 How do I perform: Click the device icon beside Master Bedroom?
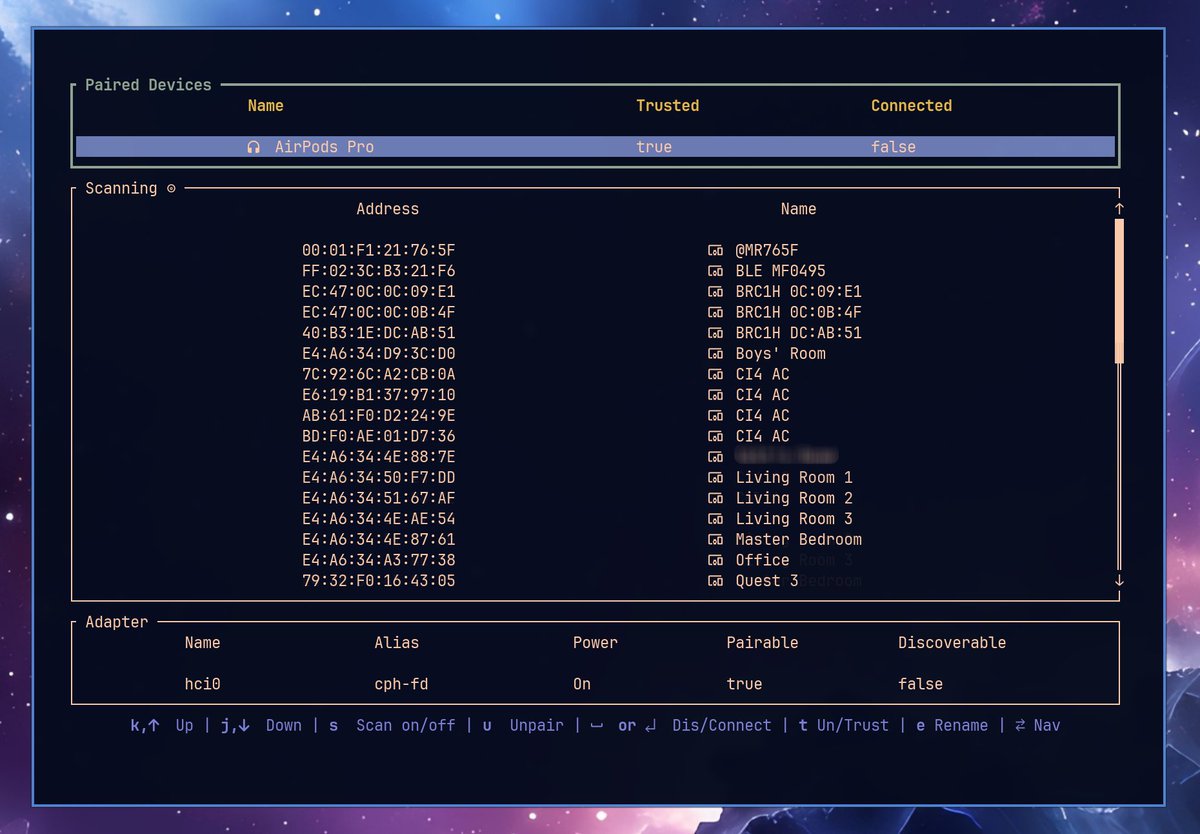[715, 539]
